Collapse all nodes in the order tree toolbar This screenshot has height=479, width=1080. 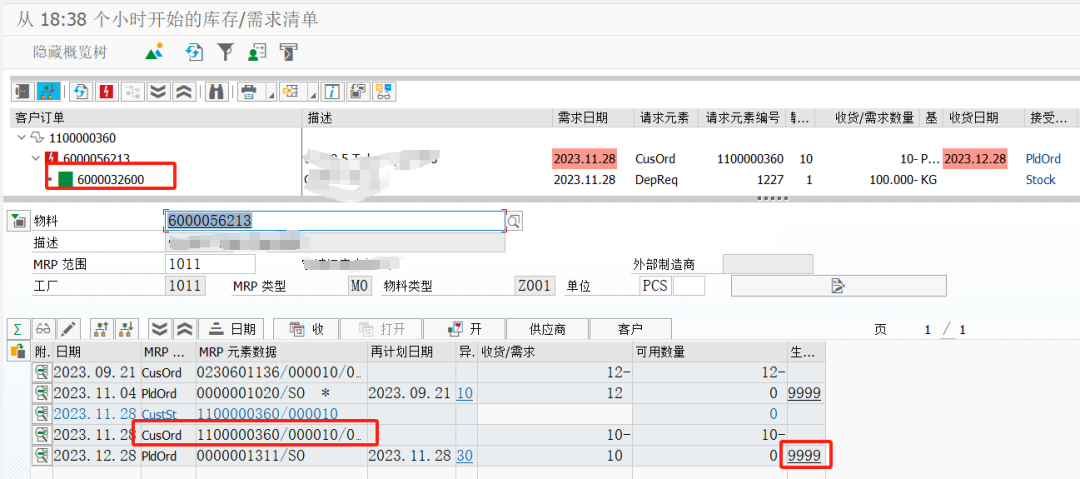pos(183,92)
